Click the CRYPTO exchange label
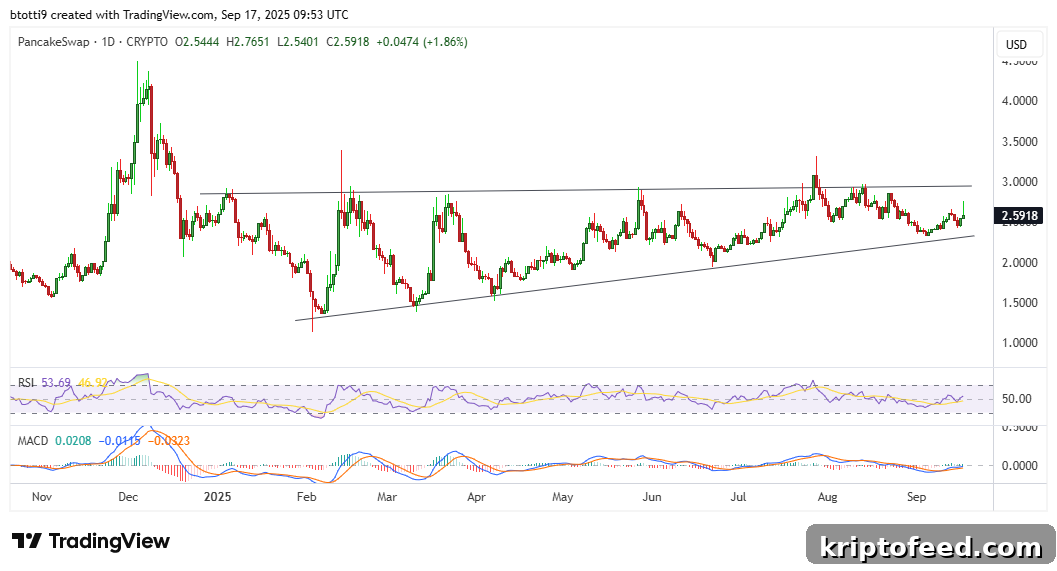The width and height of the screenshot is (1057, 571). (x=147, y=42)
